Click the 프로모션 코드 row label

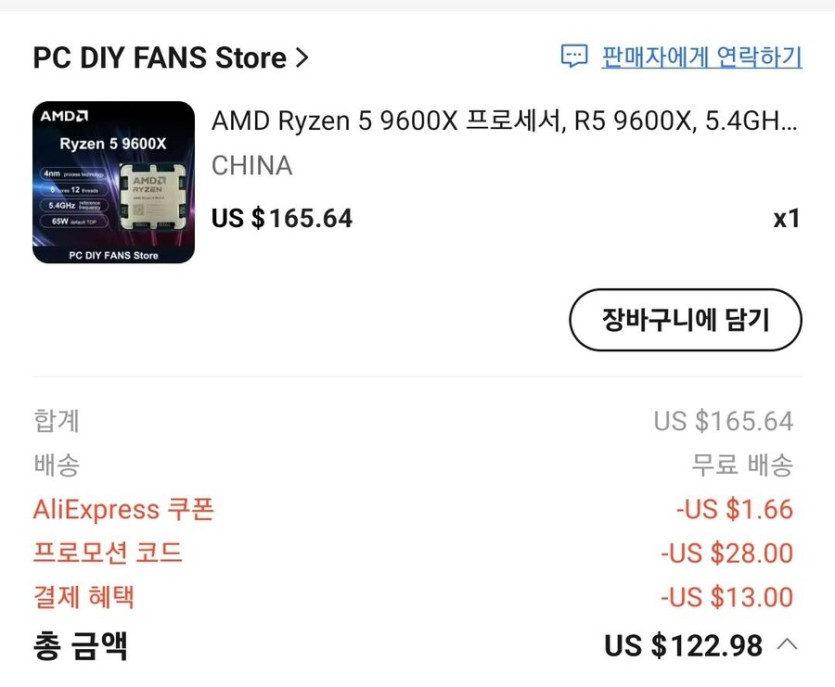(108, 553)
